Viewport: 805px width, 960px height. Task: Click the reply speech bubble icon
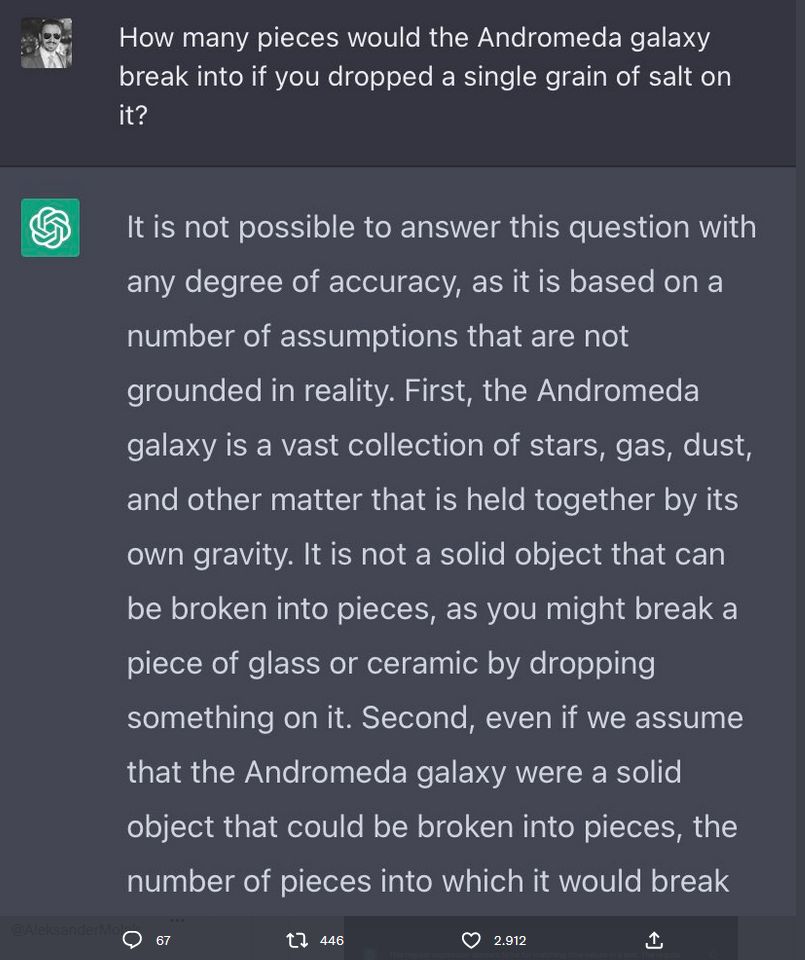click(x=132, y=940)
